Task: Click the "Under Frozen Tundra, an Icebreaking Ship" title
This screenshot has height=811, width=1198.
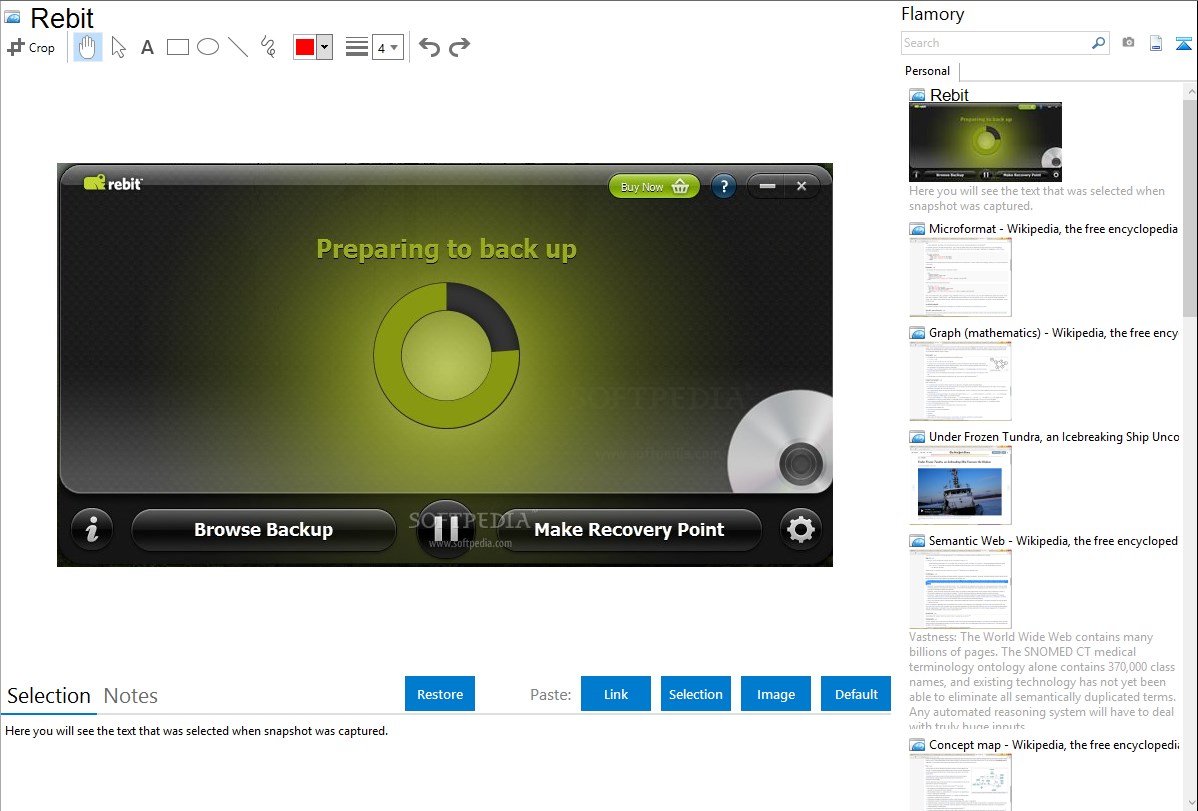Action: (x=1054, y=436)
